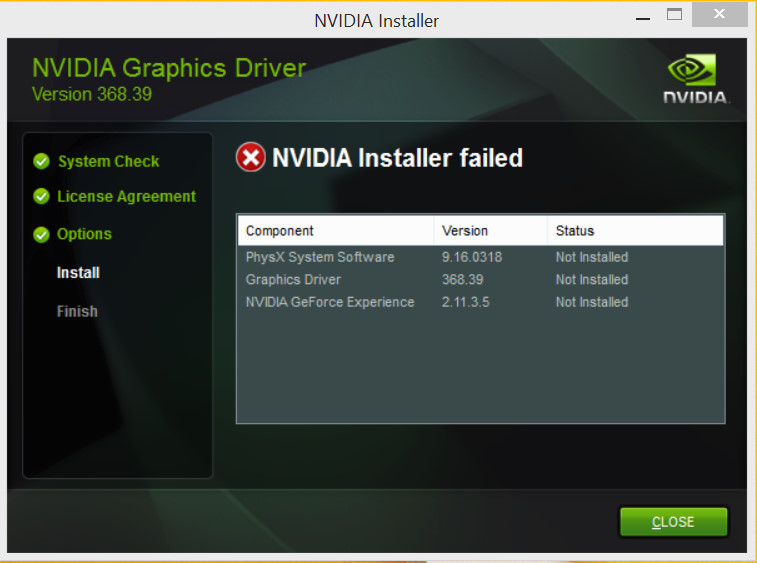Click the License Agreement green checkmark
This screenshot has height=563, width=757.
[42, 197]
